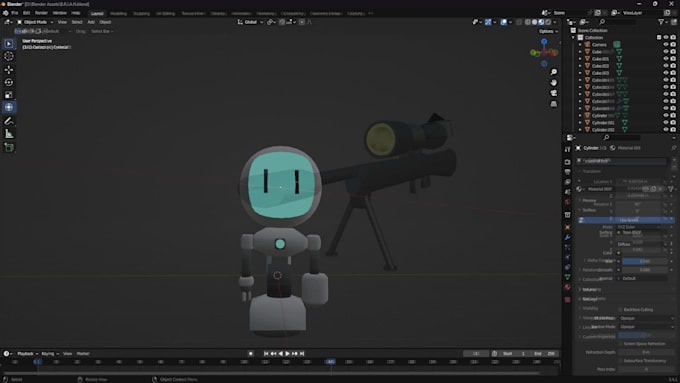
Task: Toggle eye icon for Cylinder.002
Action: tap(666, 129)
